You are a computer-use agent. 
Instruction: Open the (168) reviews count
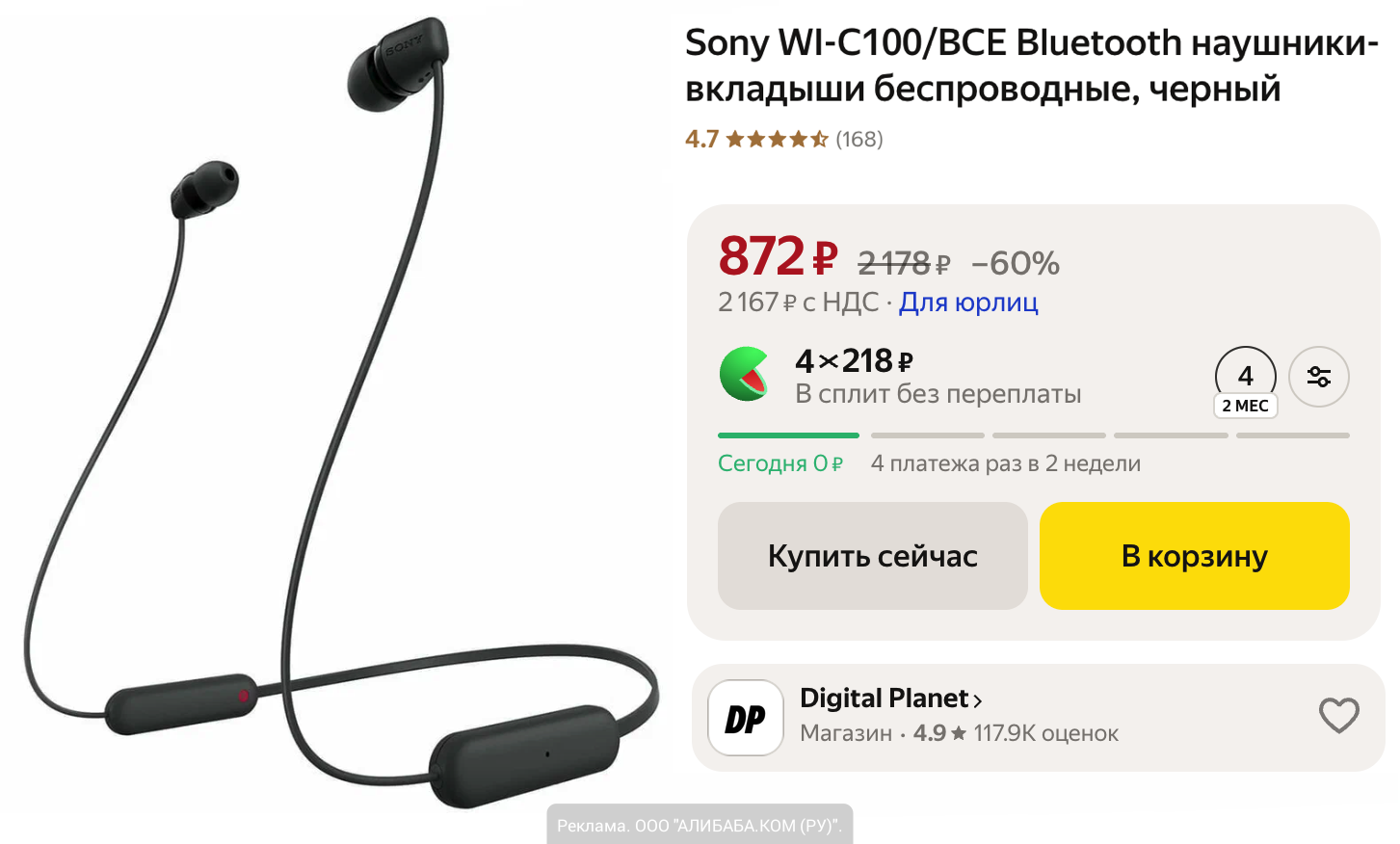point(859,140)
